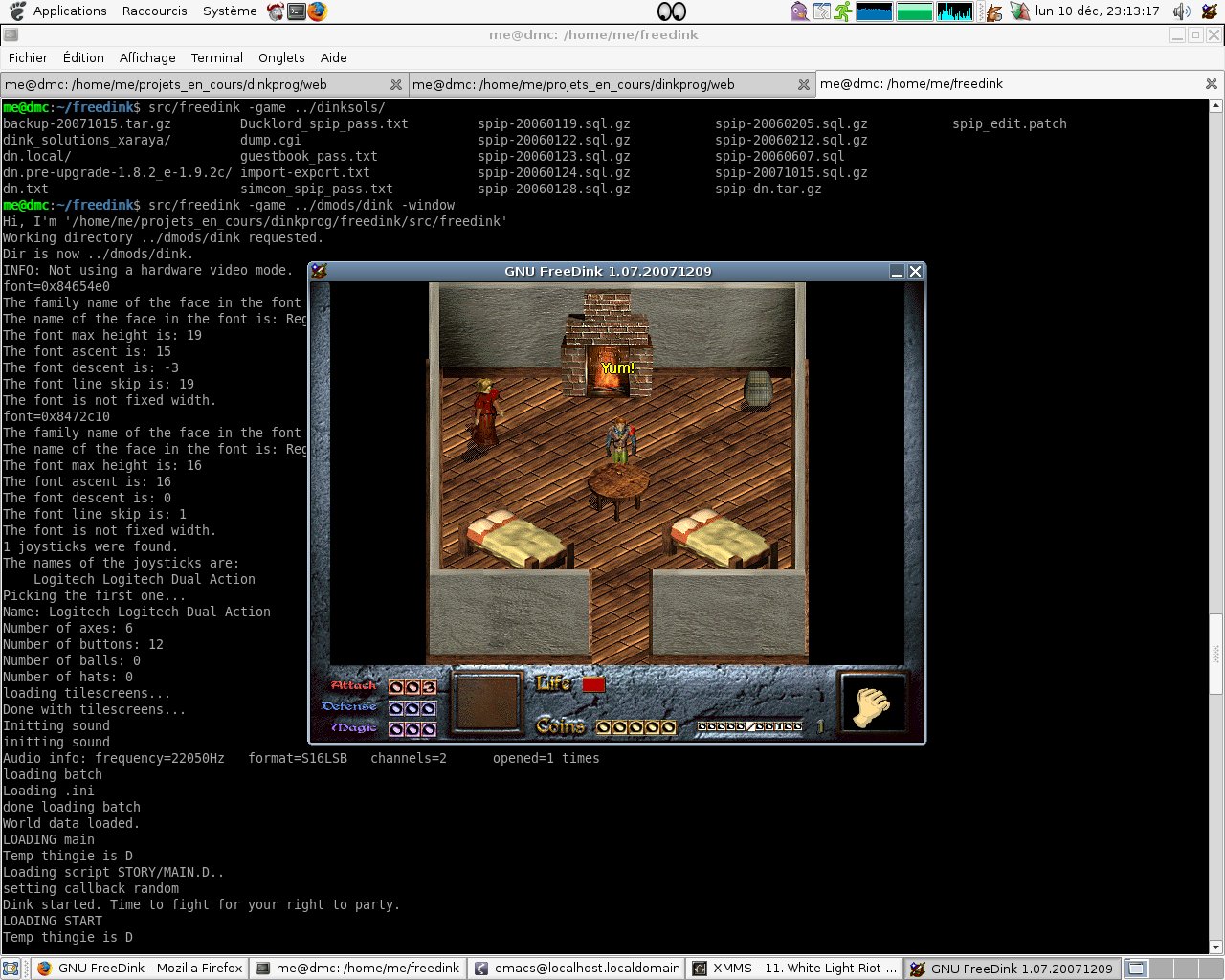Switch to emacs@localhost taskbar window
1225x980 pixels.
(577, 968)
